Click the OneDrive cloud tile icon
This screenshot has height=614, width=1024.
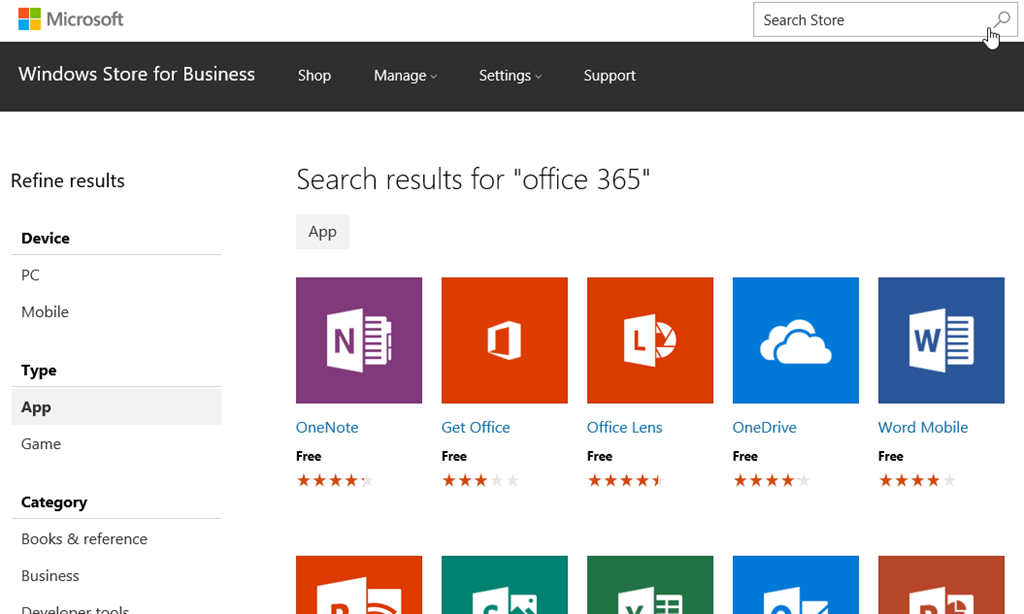point(795,340)
